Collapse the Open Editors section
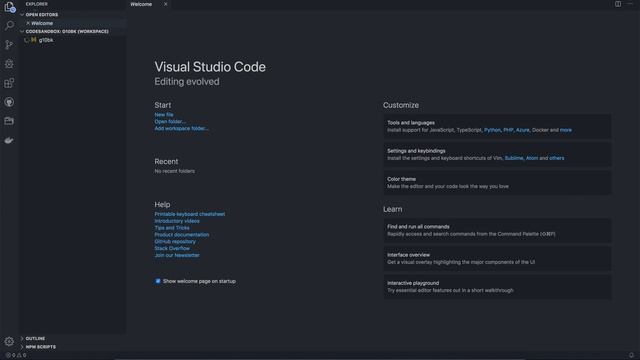 22,15
